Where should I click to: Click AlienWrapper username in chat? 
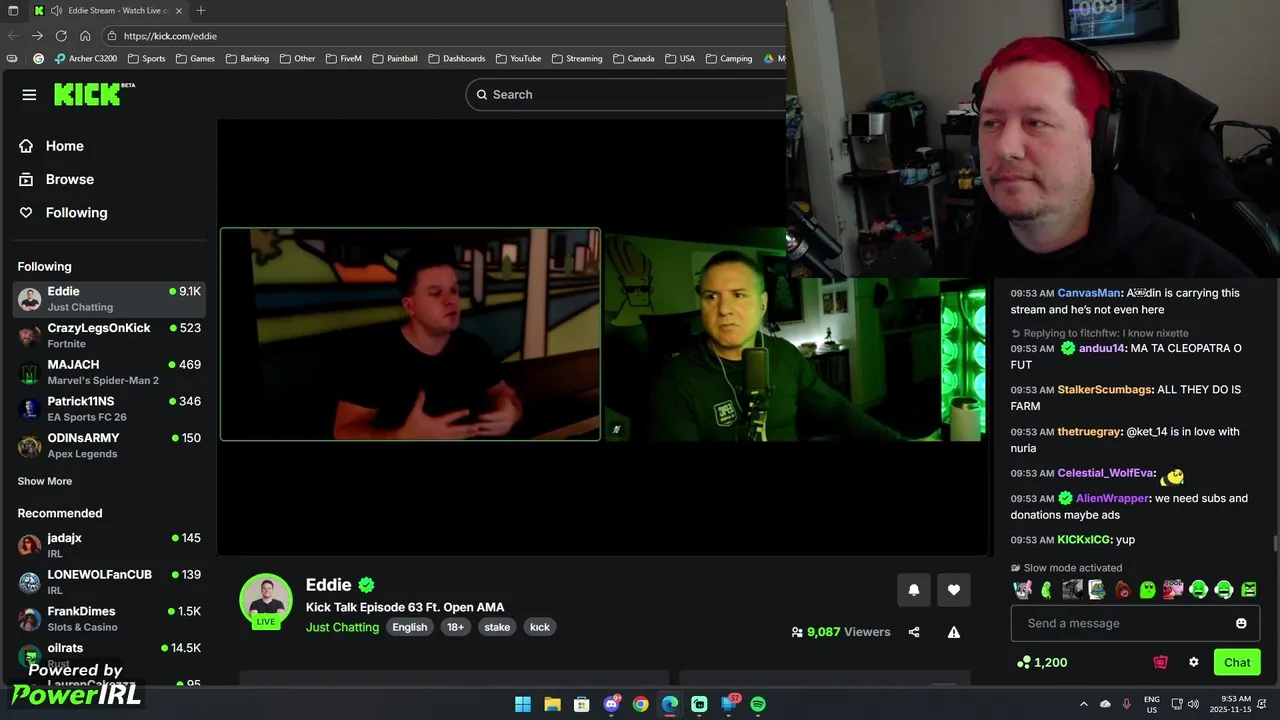(1112, 498)
